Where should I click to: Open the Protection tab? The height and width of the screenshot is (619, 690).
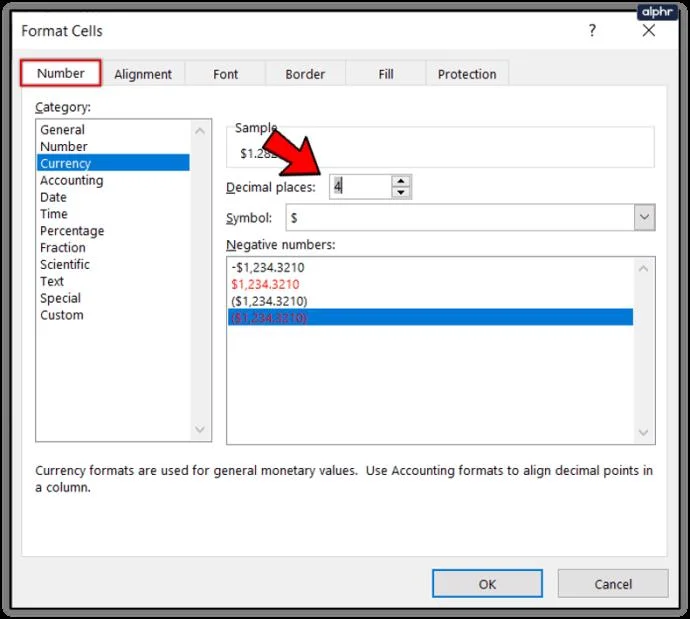coord(467,74)
